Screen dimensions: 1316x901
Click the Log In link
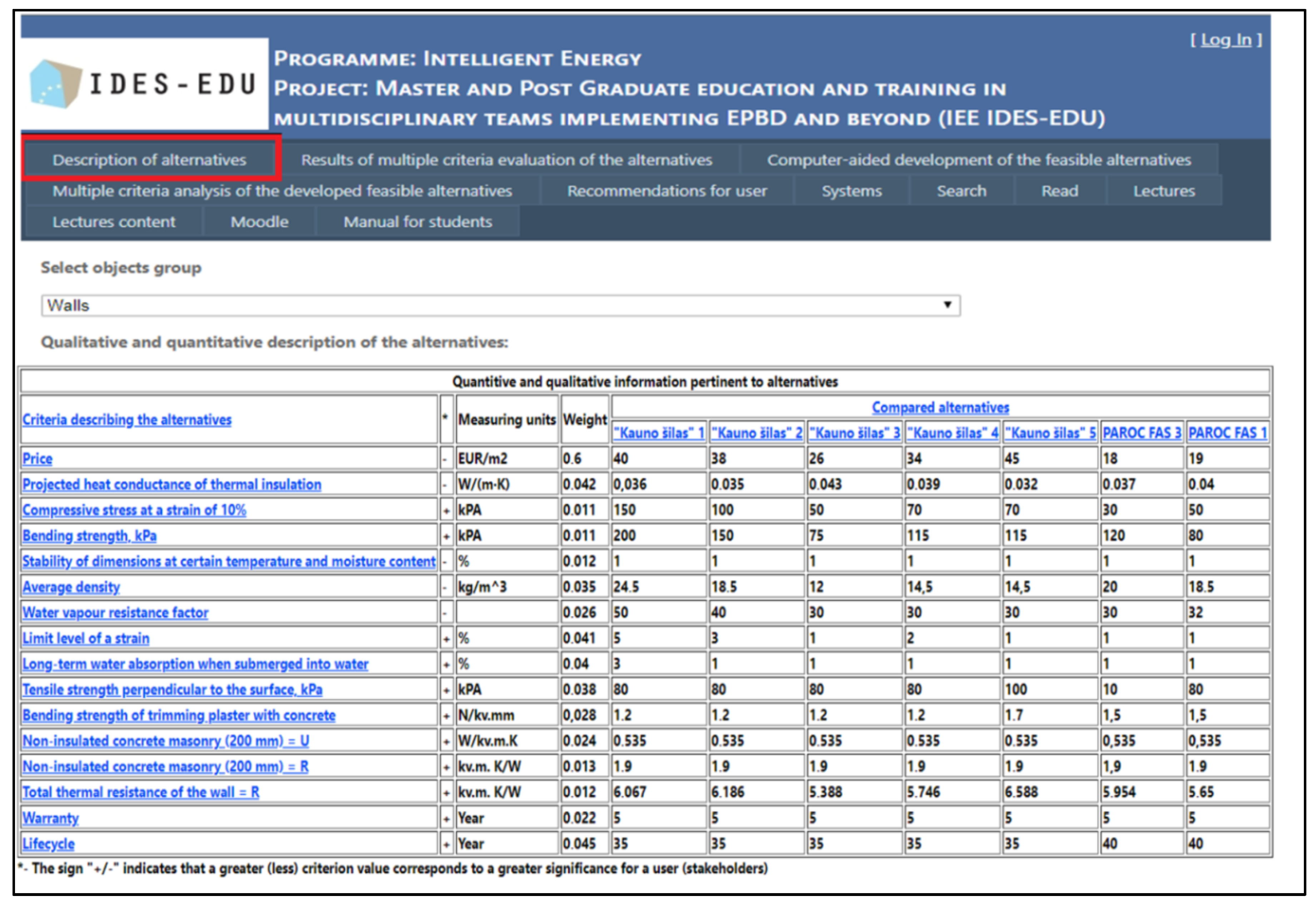point(1226,40)
